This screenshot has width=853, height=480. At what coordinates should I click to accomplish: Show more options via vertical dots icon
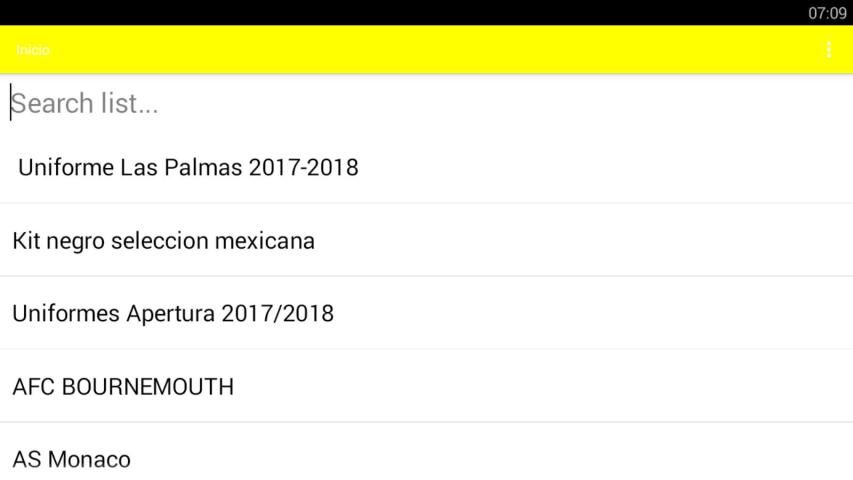point(828,50)
